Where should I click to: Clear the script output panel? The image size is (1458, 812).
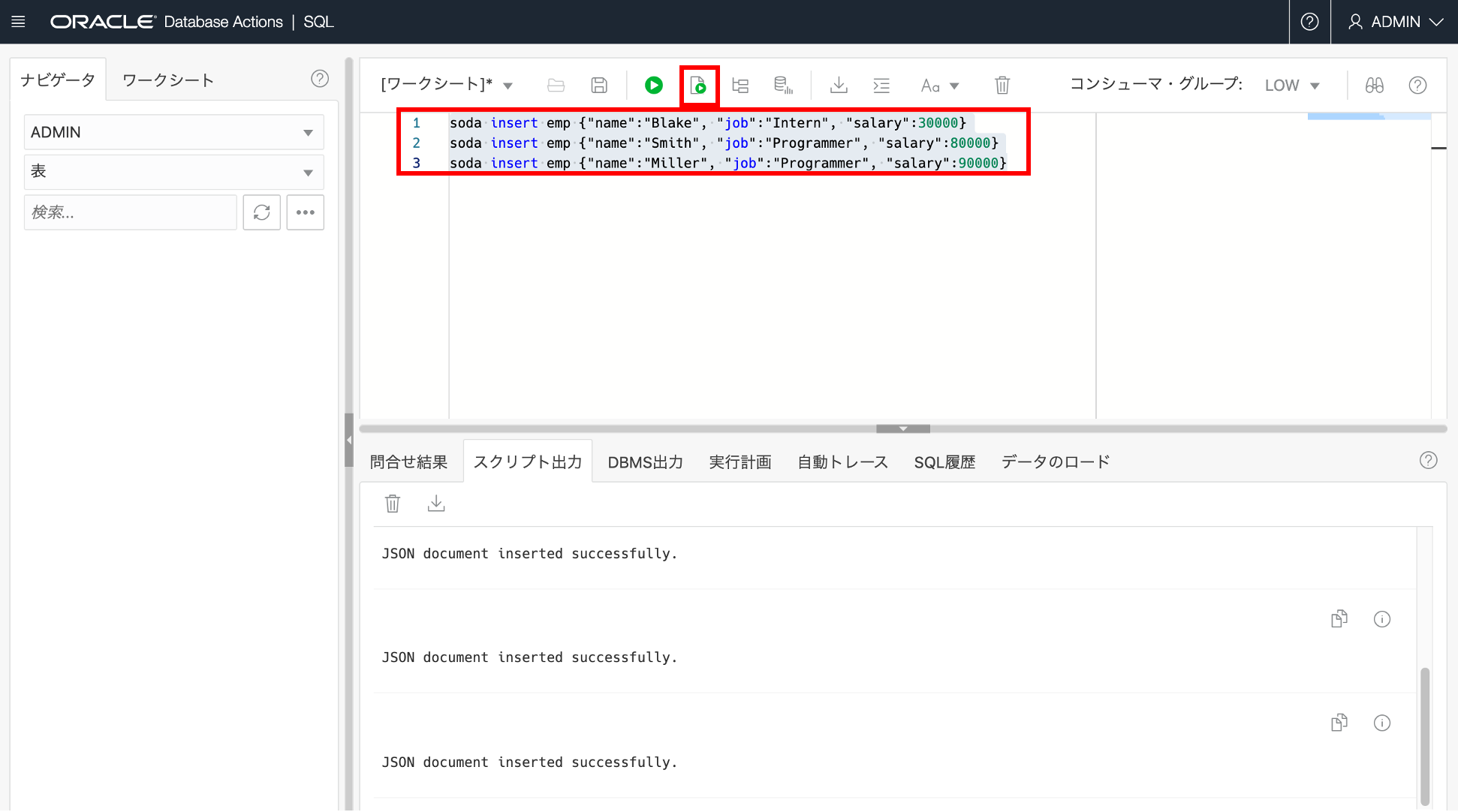pyautogui.click(x=393, y=504)
